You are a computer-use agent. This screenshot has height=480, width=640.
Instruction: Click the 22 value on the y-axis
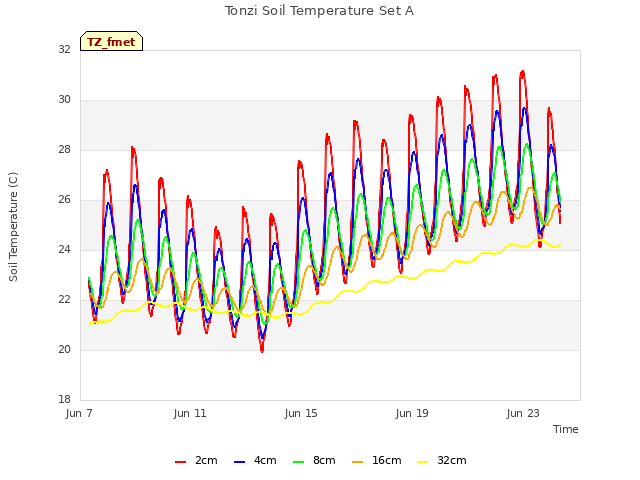pyautogui.click(x=64, y=300)
